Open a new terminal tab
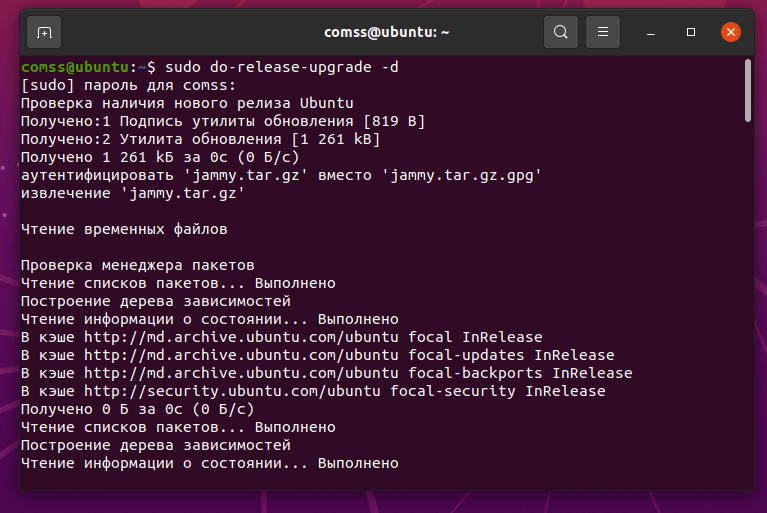 [44, 32]
